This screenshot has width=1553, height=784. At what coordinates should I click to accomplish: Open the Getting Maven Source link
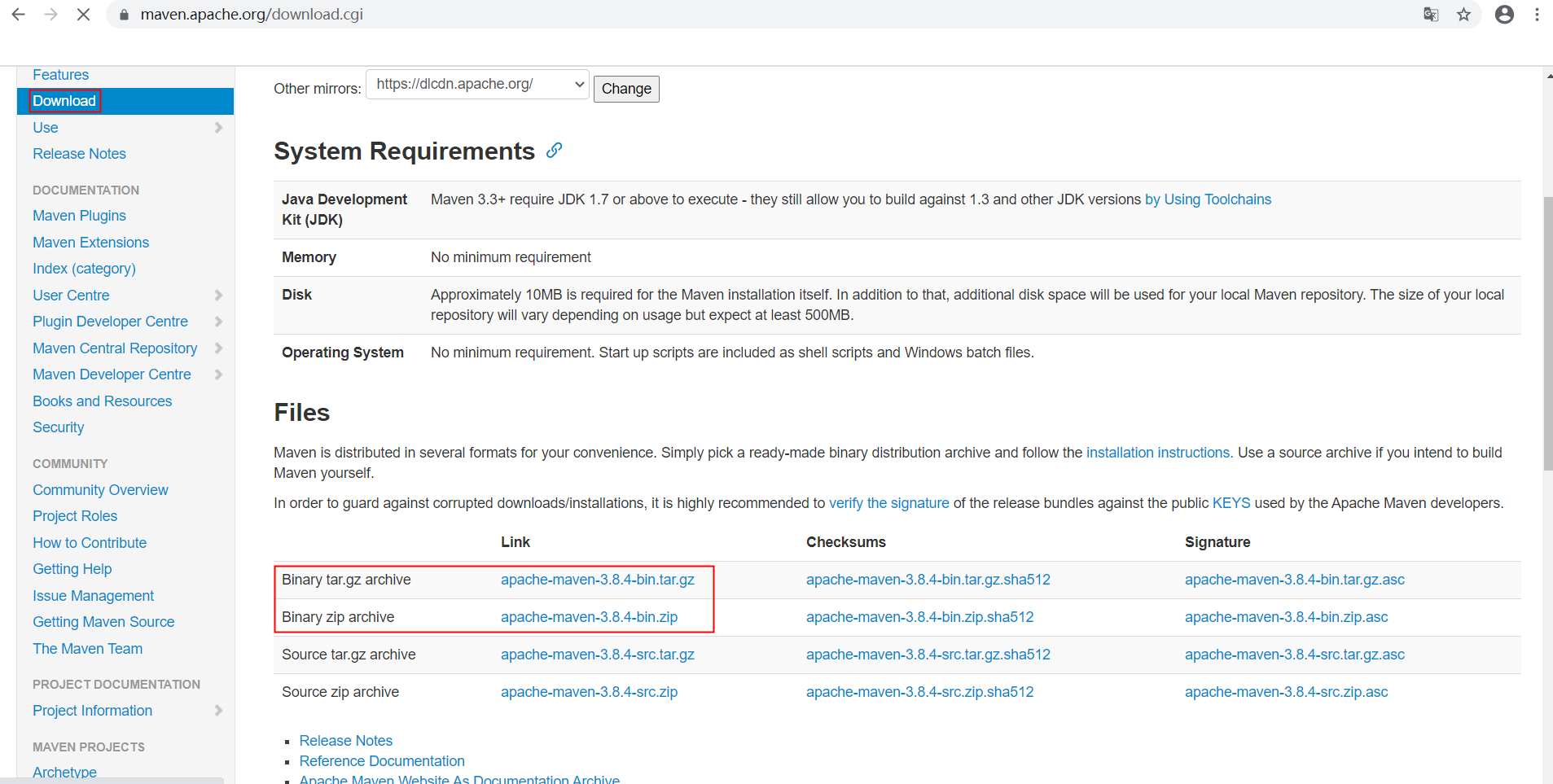[103, 622]
